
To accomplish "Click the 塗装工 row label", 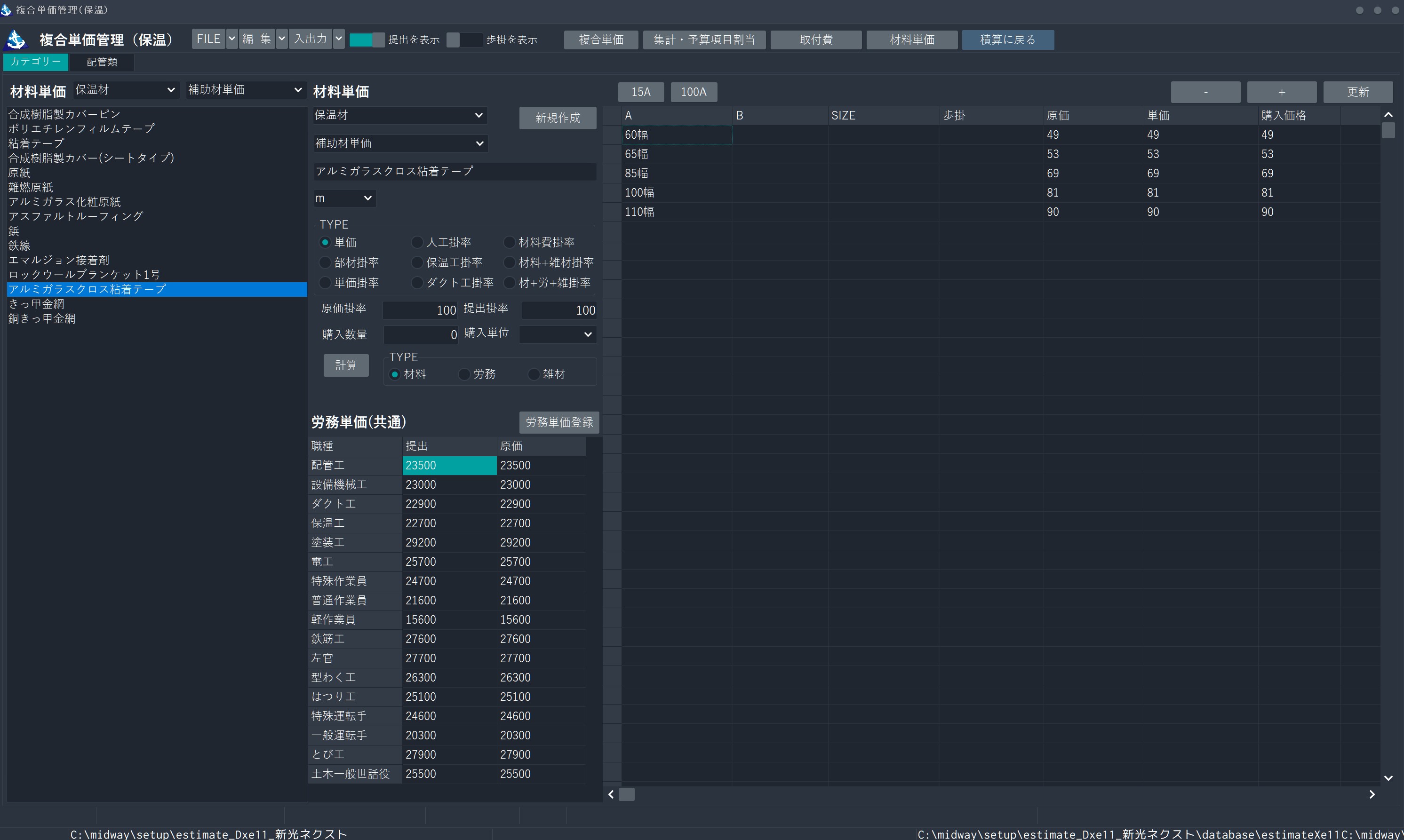I will (x=355, y=542).
